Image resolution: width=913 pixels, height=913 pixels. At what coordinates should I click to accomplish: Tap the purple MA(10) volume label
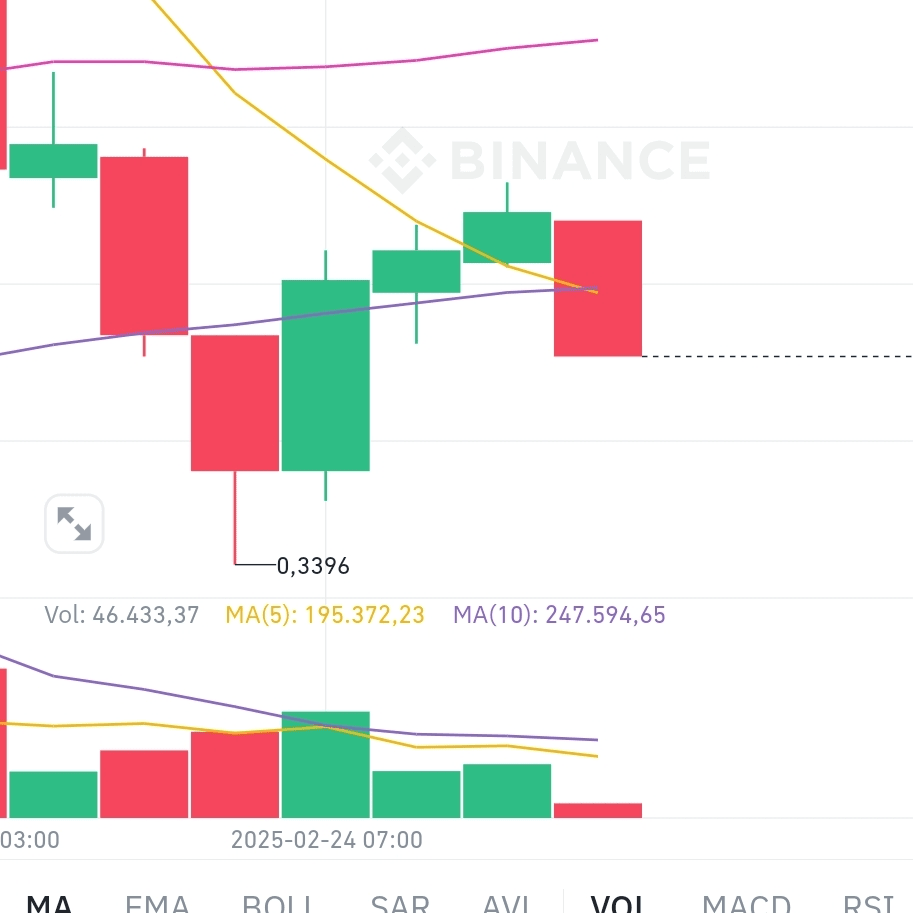click(559, 615)
